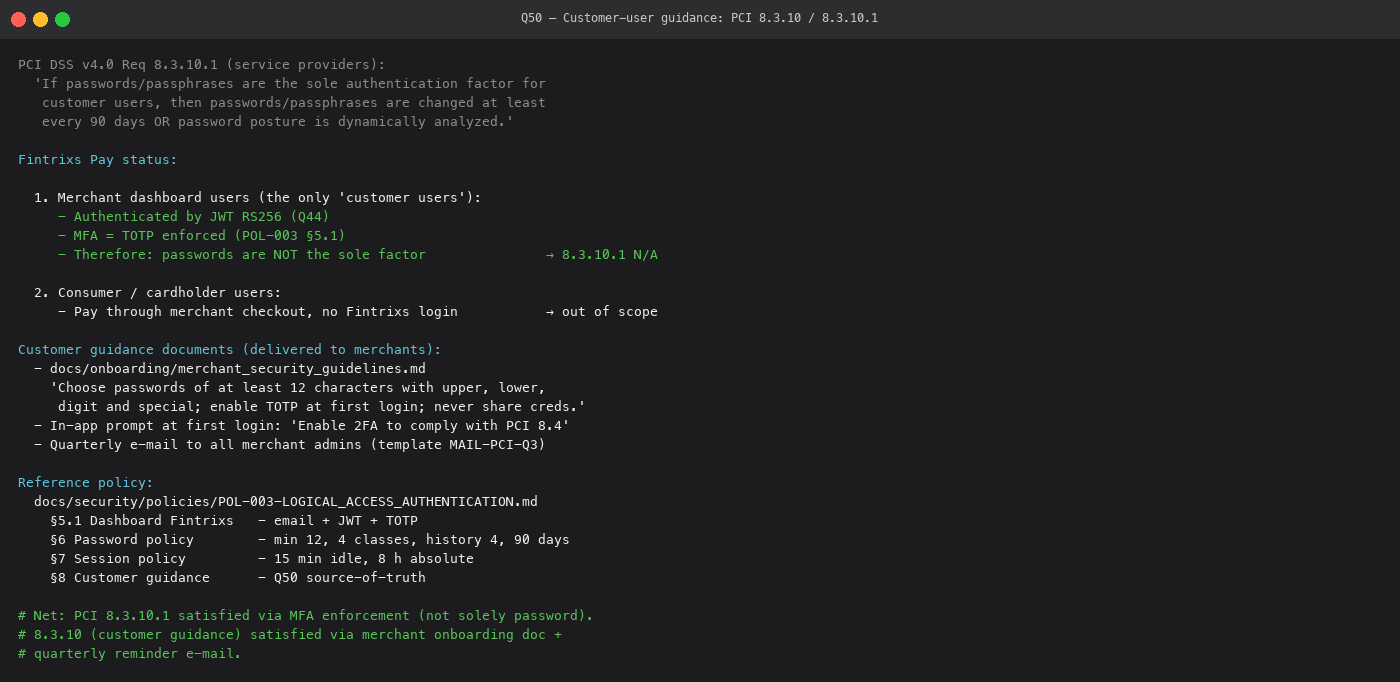1400x682 pixels.
Task: Click the '1. Merchant dashboard users' line
Action: point(258,198)
